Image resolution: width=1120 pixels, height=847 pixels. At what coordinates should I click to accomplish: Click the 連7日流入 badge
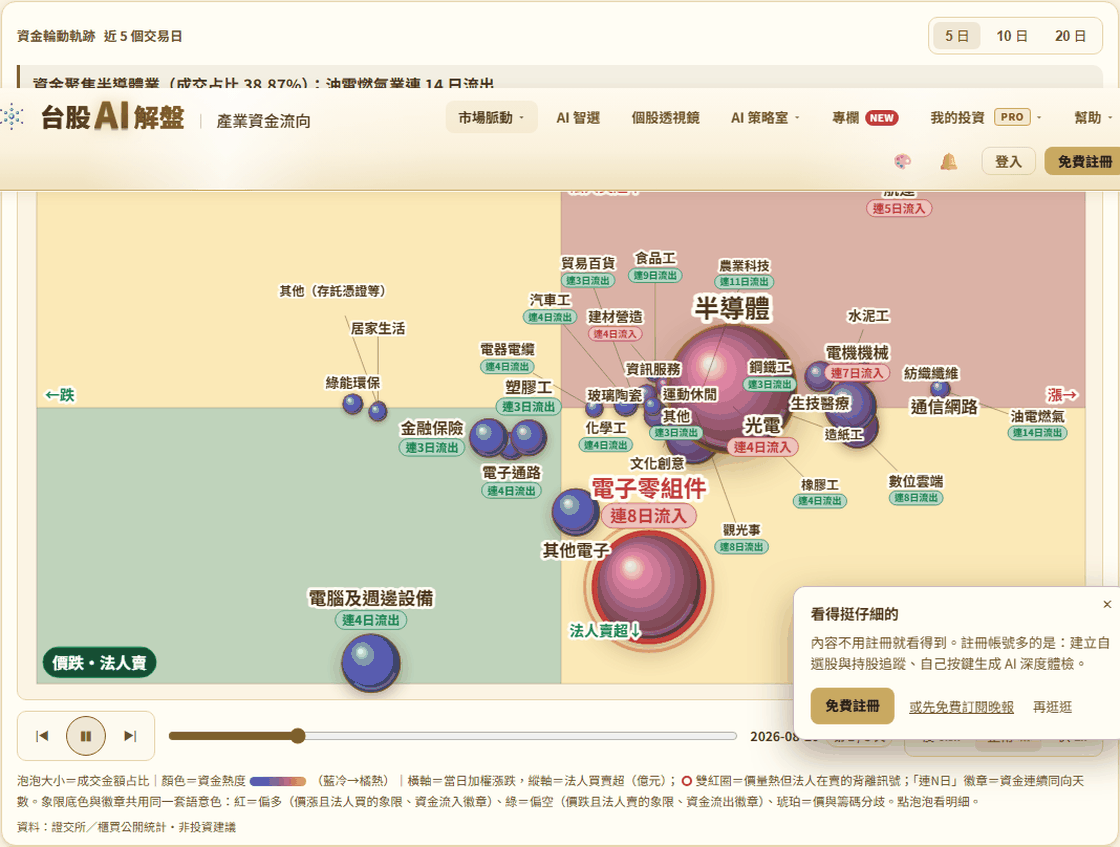856,373
